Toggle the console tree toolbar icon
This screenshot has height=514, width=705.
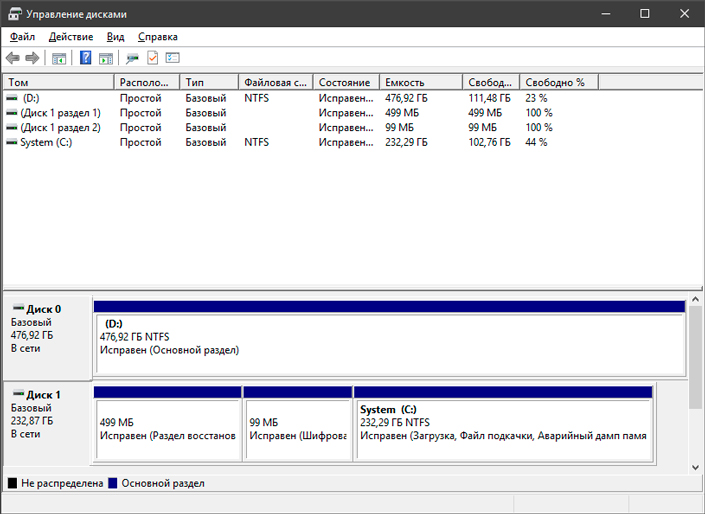pos(59,58)
